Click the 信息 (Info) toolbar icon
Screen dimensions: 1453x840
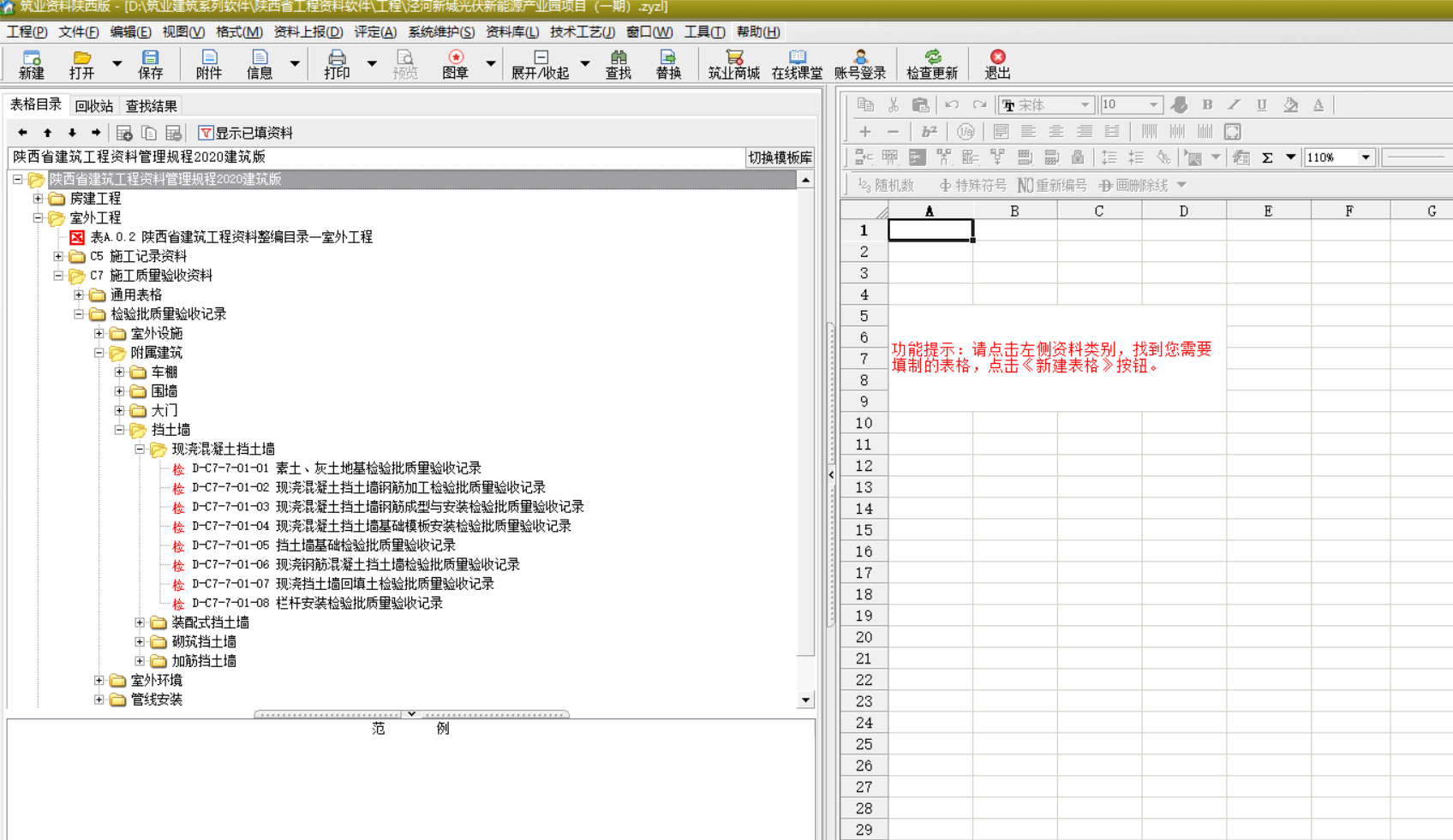click(x=260, y=64)
